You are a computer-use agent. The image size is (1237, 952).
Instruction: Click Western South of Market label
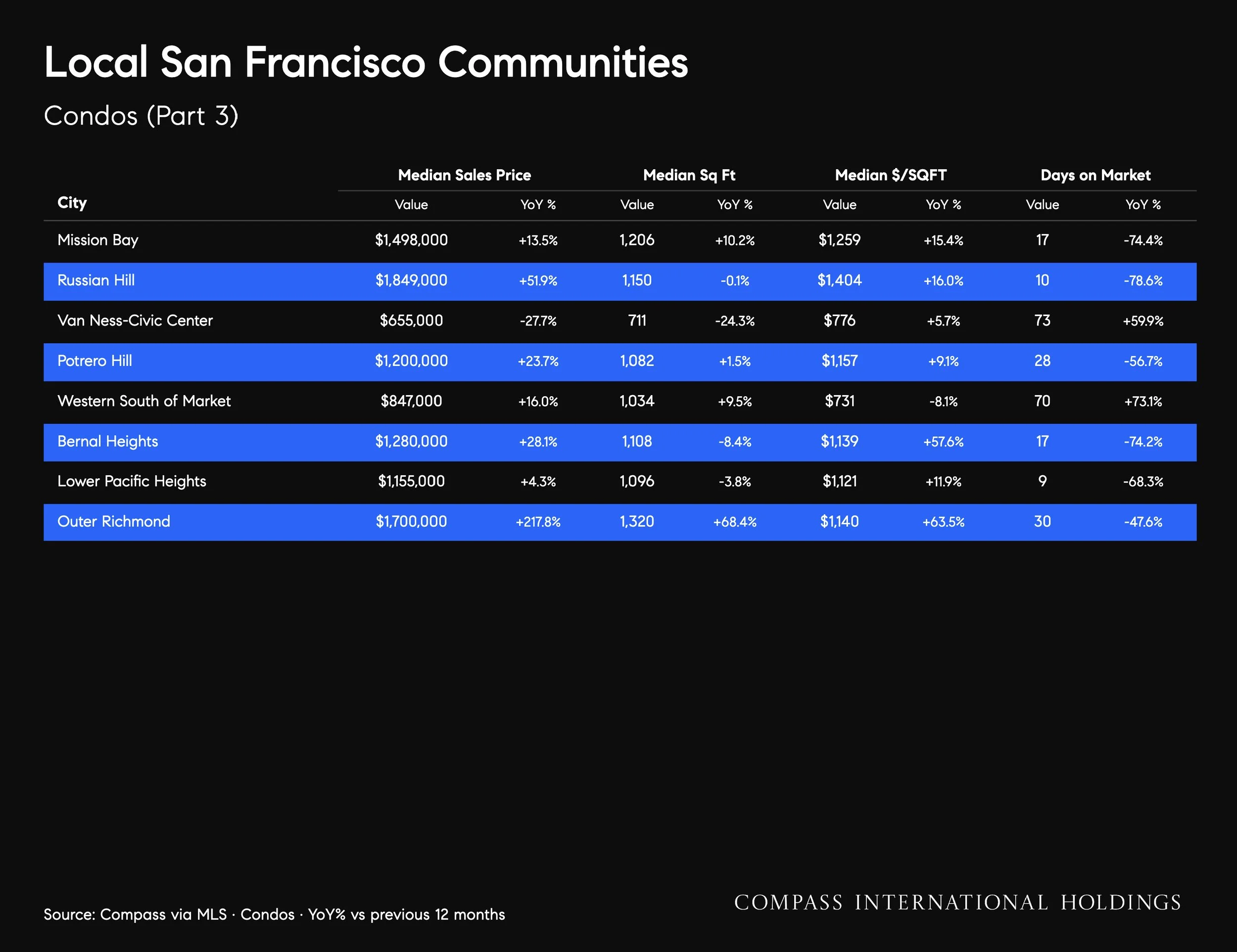click(x=144, y=401)
